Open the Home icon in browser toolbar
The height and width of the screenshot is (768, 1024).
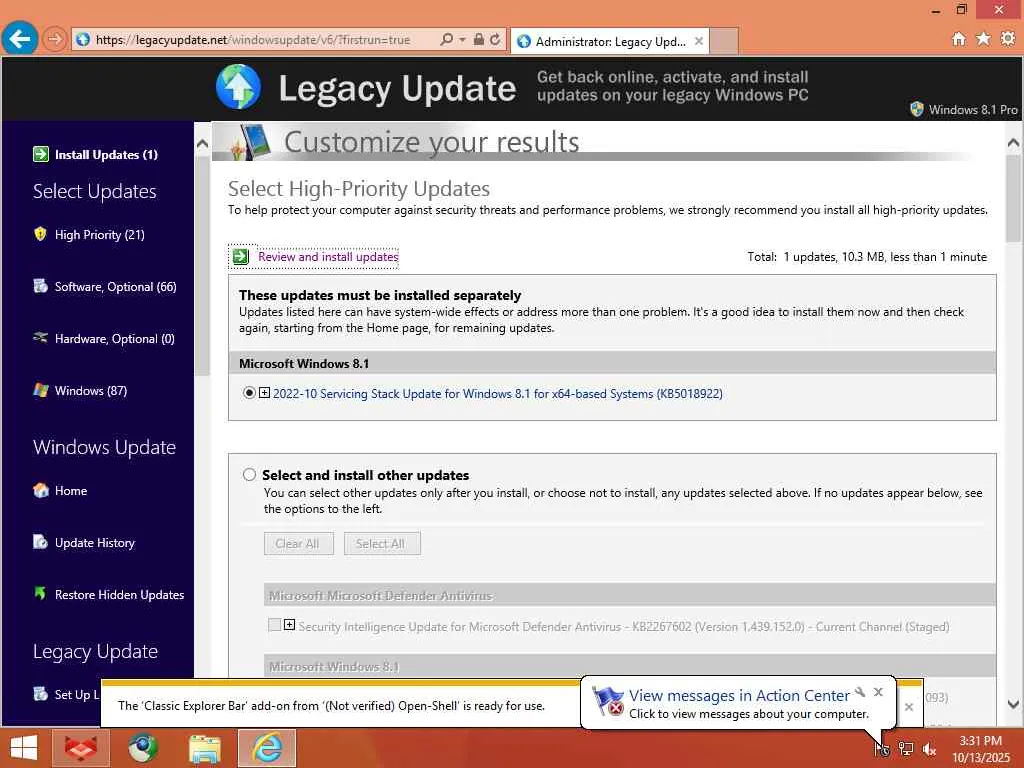pos(958,39)
